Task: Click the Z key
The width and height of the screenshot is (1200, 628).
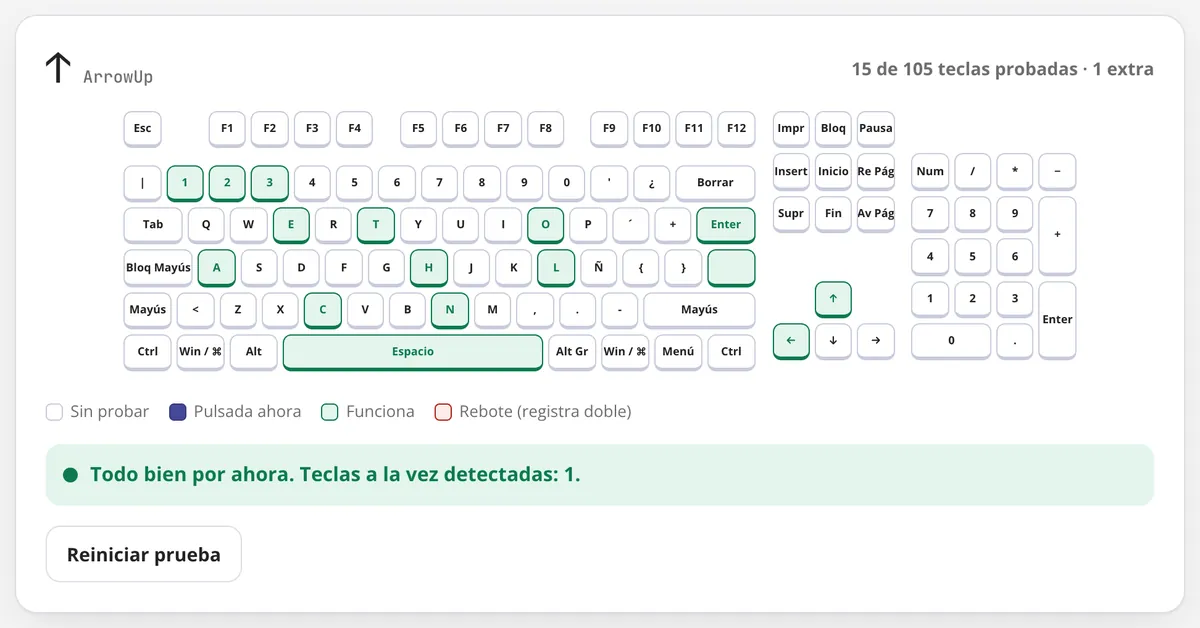Action: point(238,310)
